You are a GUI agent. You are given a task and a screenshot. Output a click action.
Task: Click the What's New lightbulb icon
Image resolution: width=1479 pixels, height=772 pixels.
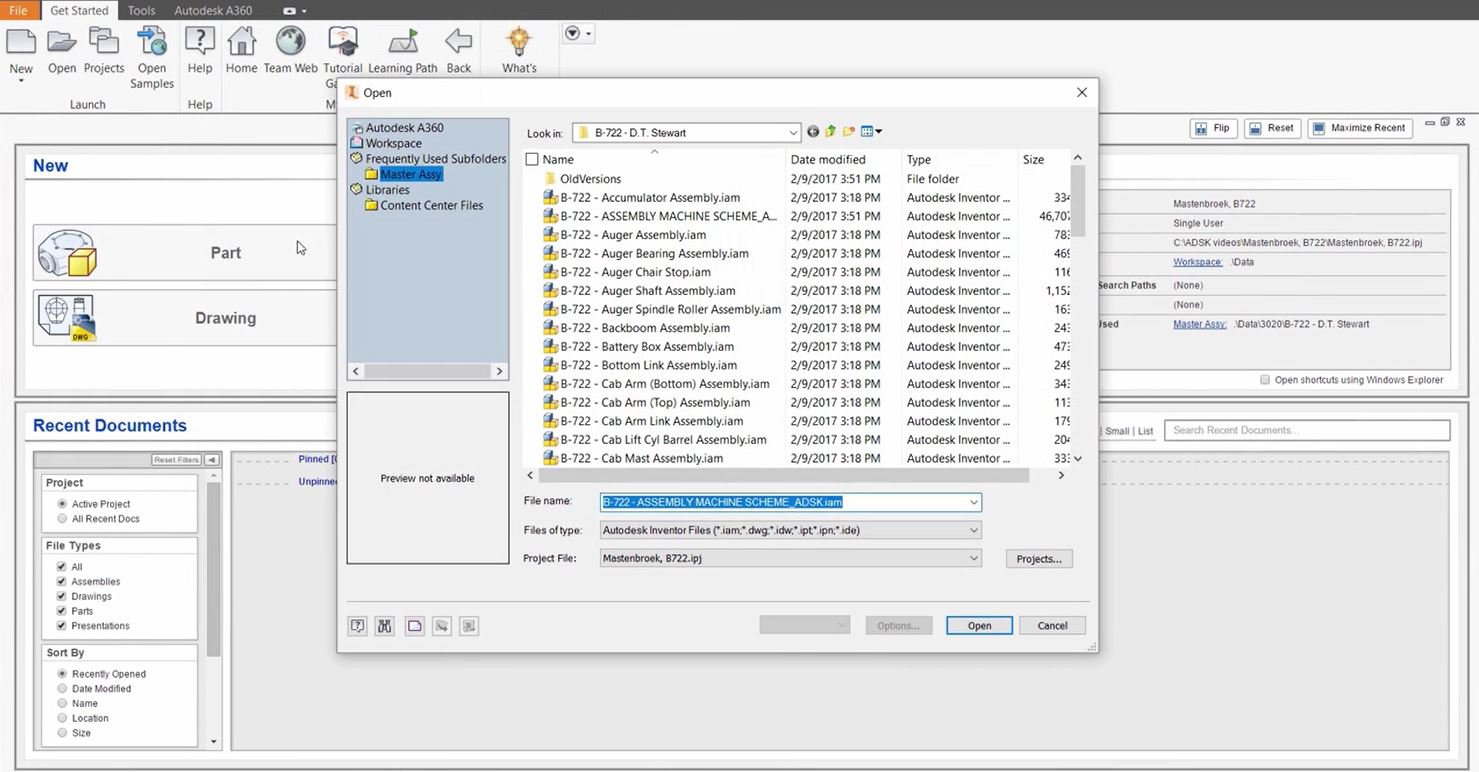(x=518, y=42)
